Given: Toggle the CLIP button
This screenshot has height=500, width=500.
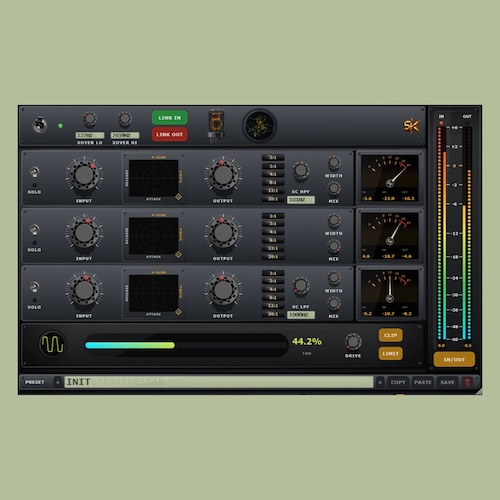Looking at the screenshot, I should (x=390, y=335).
